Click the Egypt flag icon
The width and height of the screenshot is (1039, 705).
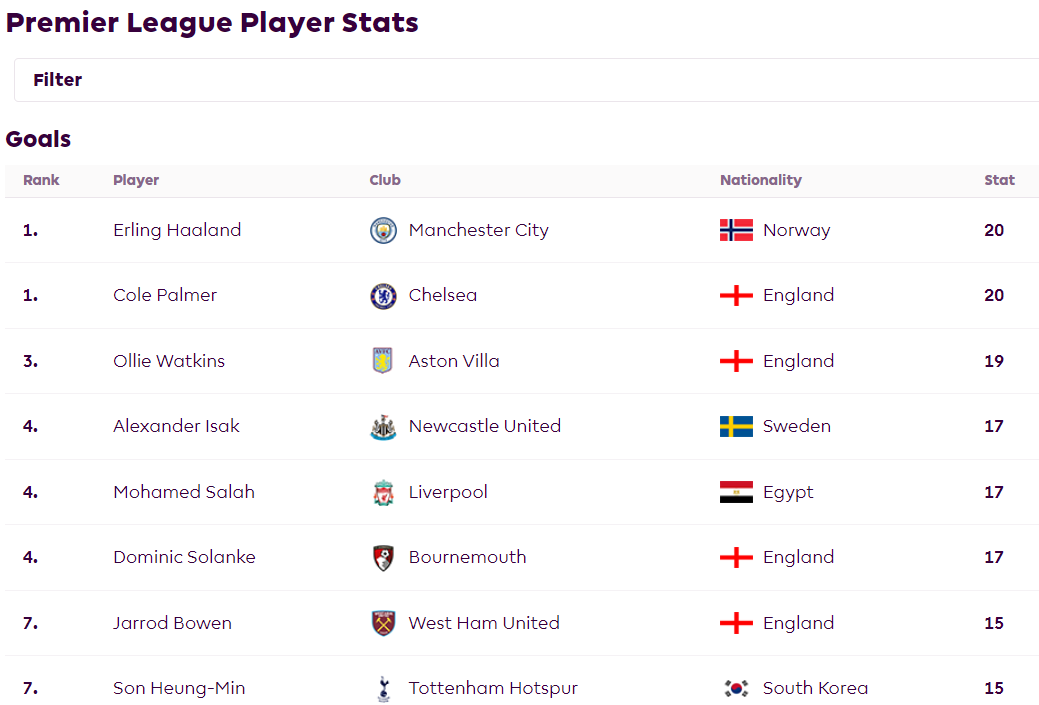736,492
